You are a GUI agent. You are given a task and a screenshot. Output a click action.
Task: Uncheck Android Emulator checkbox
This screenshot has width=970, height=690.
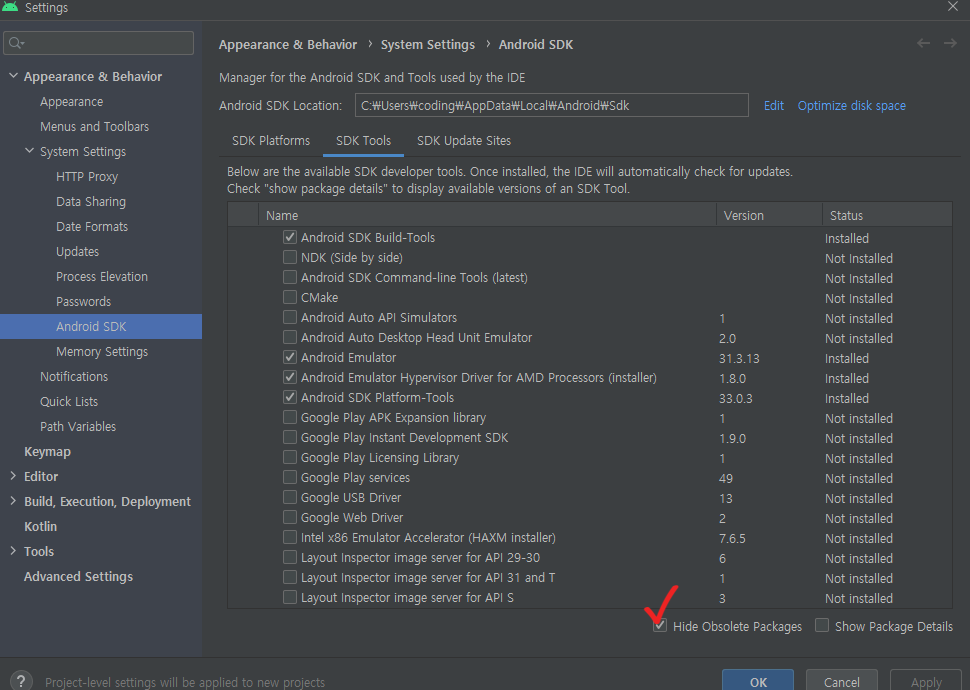pos(290,357)
